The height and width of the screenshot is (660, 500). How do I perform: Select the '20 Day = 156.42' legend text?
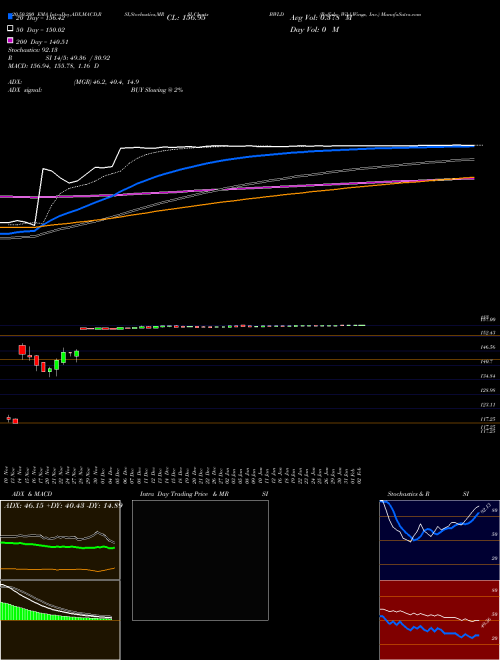point(40,18)
